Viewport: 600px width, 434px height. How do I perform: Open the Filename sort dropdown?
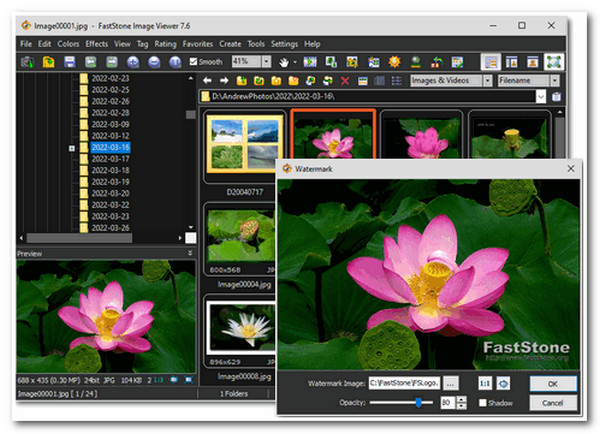[553, 80]
